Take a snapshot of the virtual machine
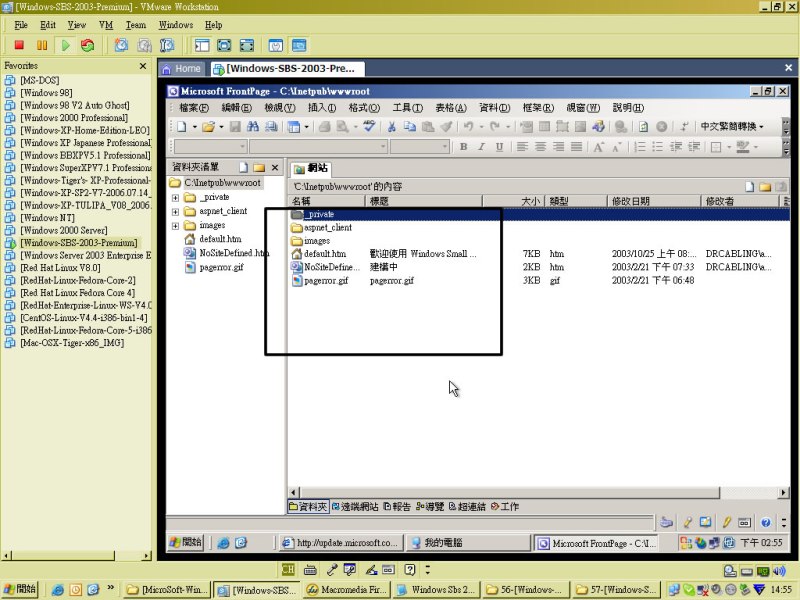Screen dimensions: 800x600 [121, 45]
